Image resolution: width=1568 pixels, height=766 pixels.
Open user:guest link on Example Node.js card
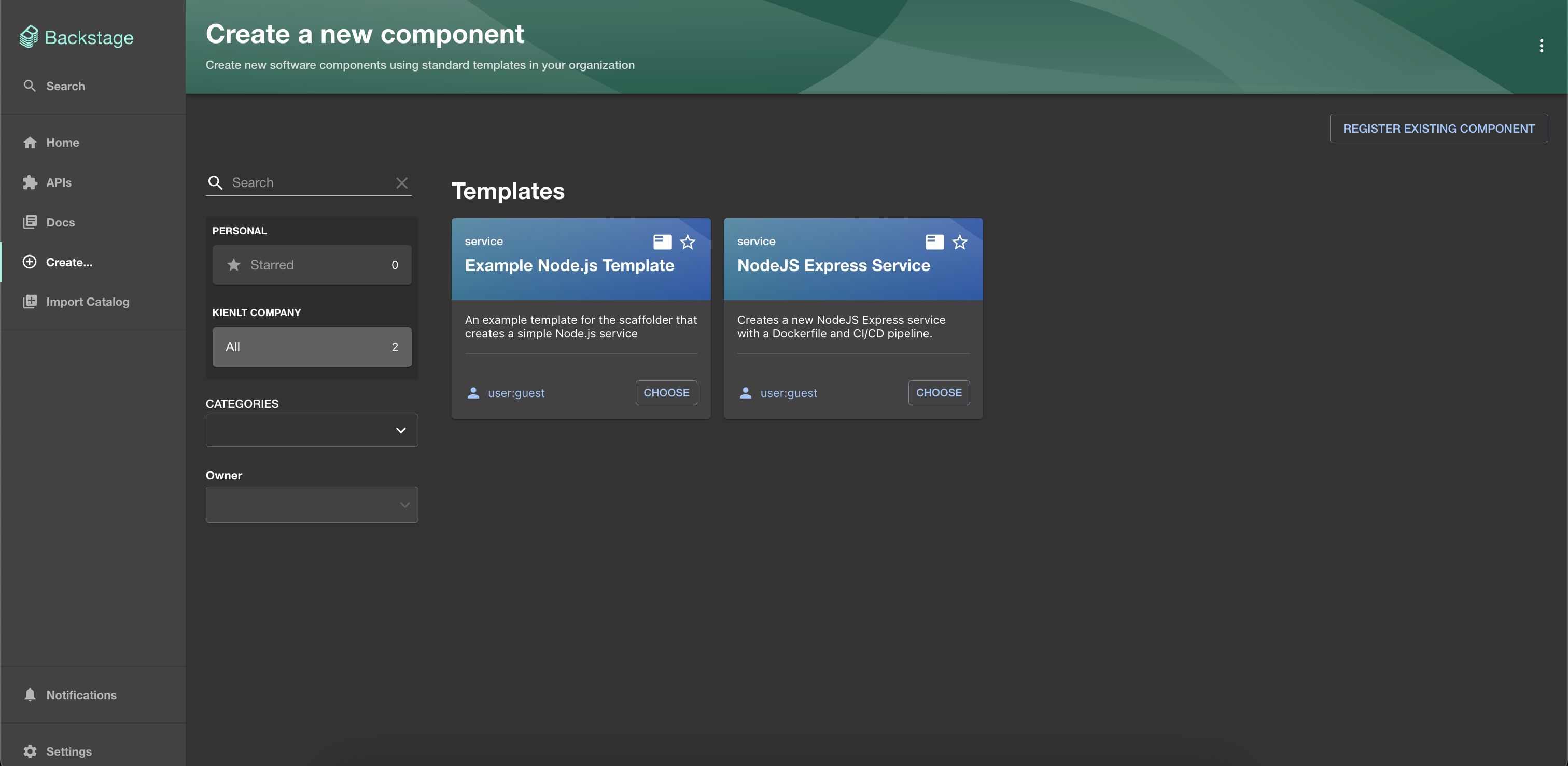coord(515,393)
